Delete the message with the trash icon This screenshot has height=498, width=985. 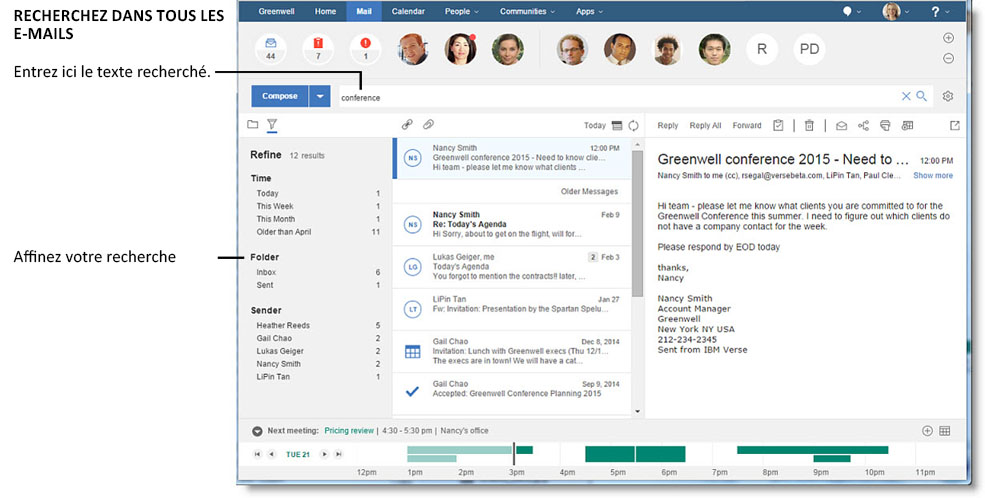point(809,126)
